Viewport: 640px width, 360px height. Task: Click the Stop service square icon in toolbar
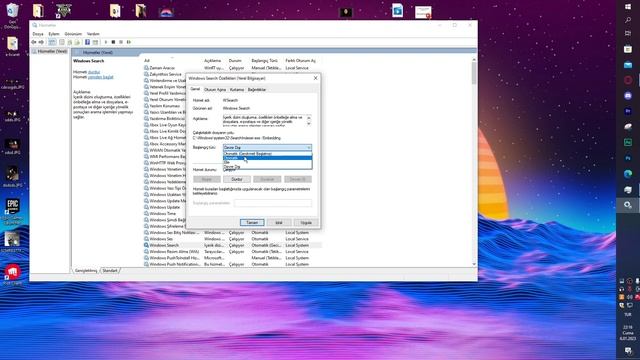click(x=113, y=42)
